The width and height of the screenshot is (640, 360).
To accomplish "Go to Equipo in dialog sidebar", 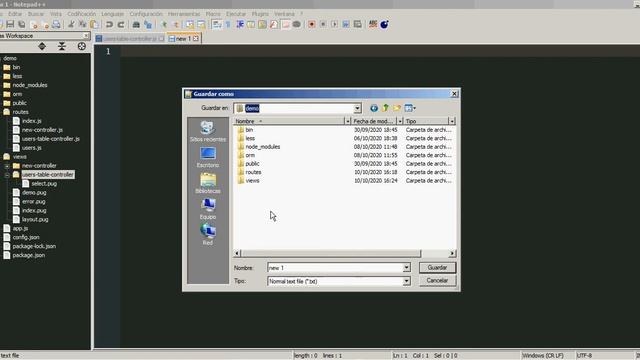I will (x=207, y=209).
